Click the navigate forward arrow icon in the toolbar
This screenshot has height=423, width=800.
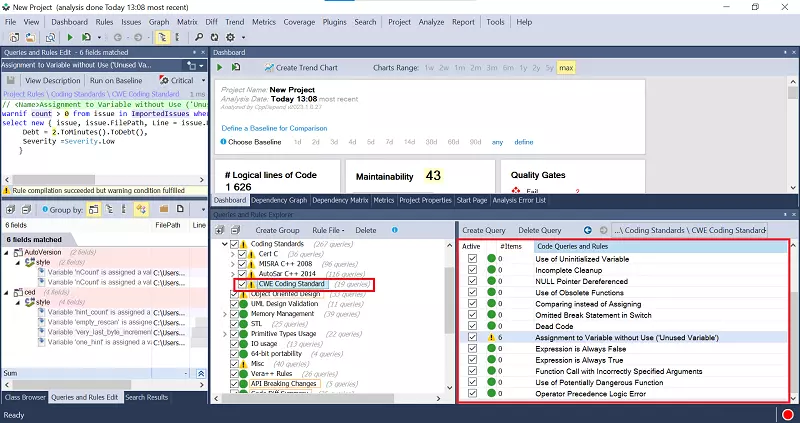(138, 37)
